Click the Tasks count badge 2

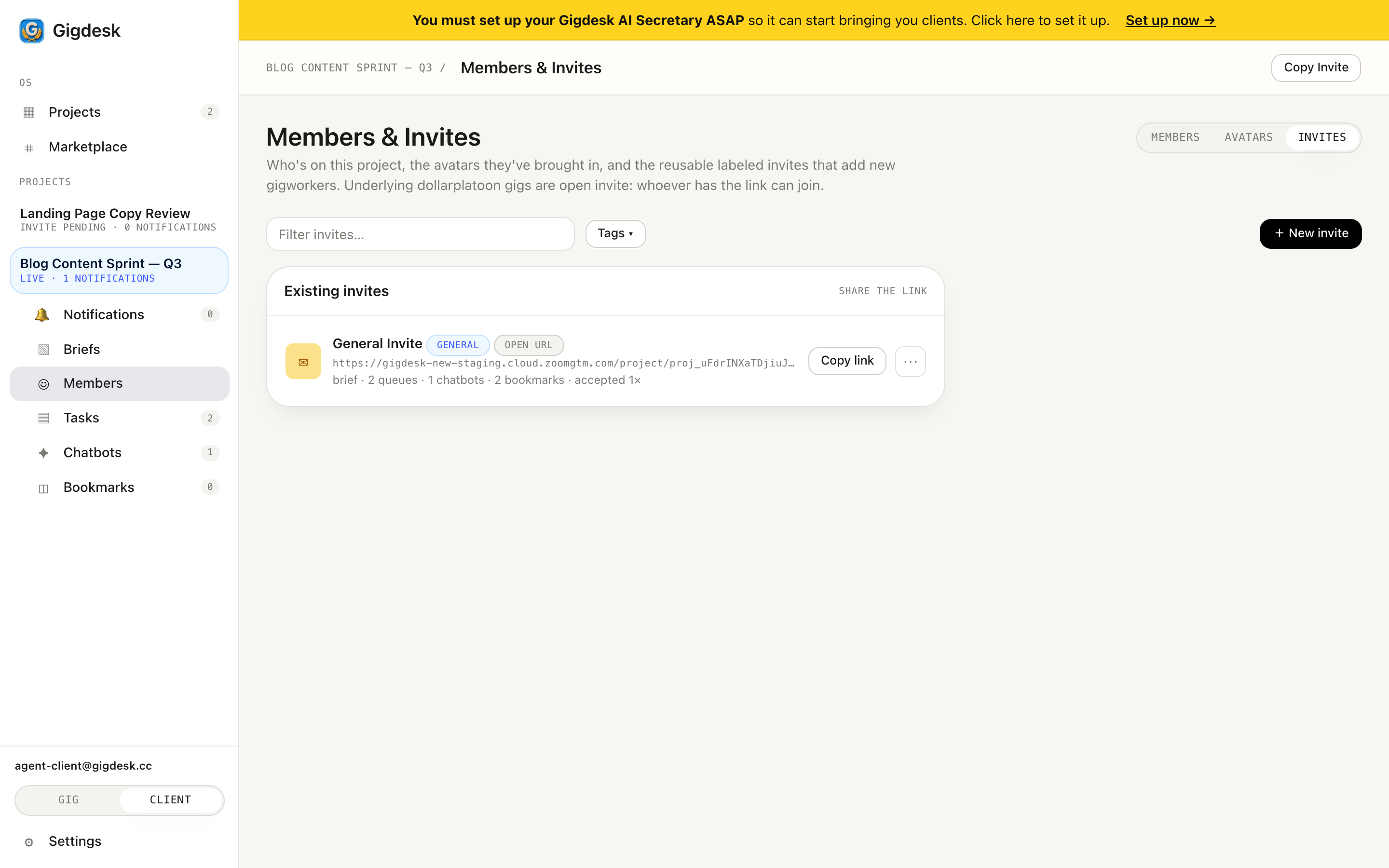point(210,418)
